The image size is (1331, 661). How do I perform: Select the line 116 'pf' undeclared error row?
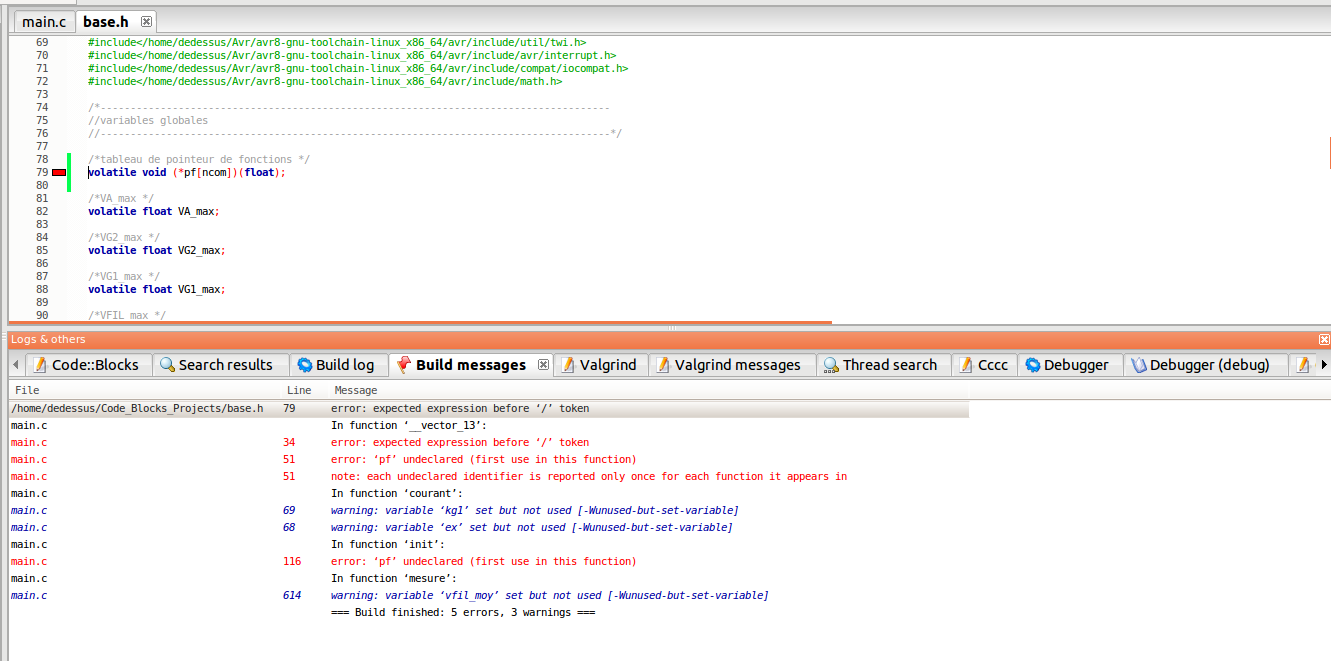point(489,561)
